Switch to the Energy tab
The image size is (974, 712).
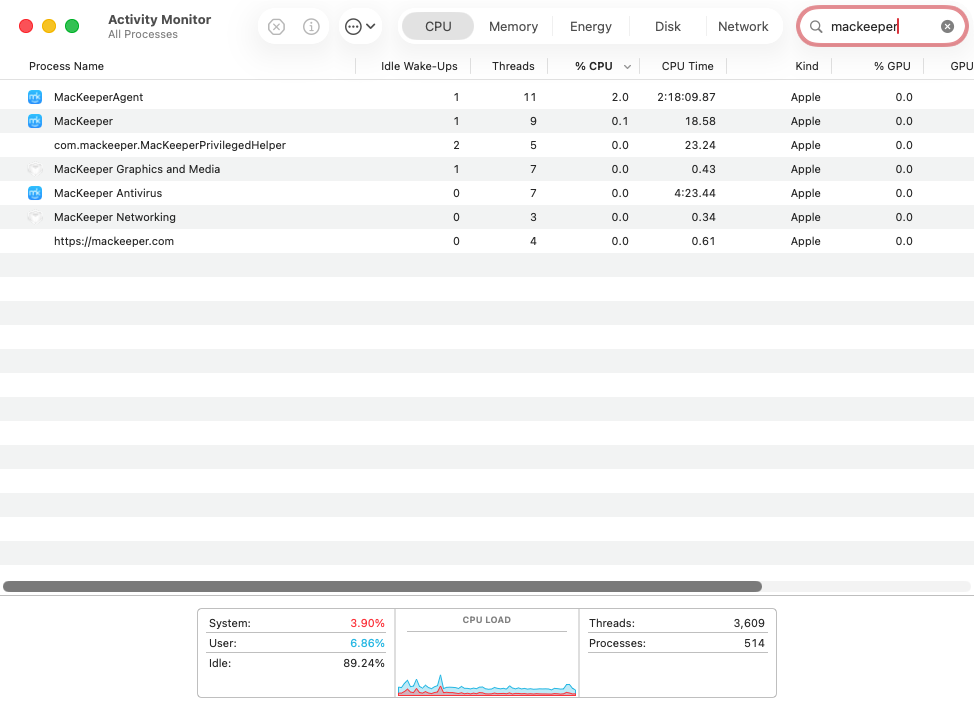[591, 27]
